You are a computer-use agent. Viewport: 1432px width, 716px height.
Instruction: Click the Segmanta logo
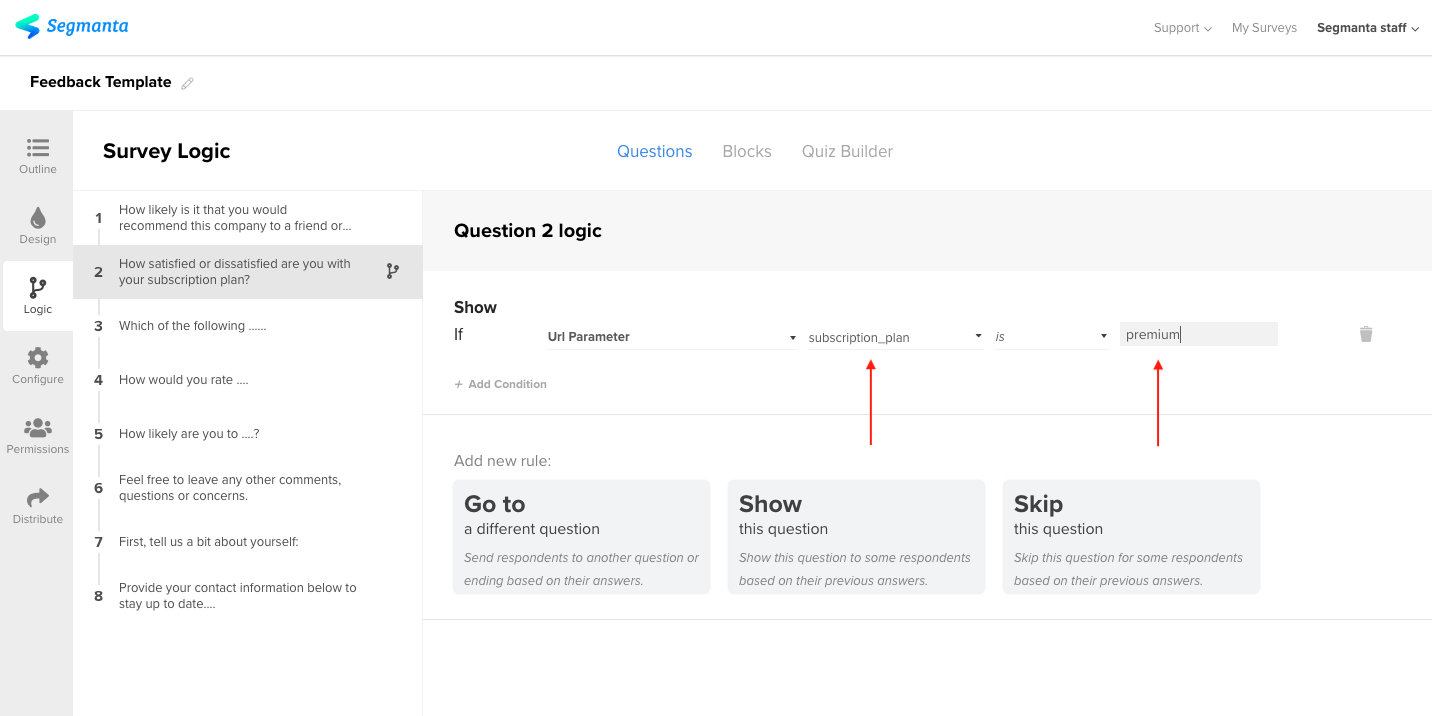tap(72, 26)
